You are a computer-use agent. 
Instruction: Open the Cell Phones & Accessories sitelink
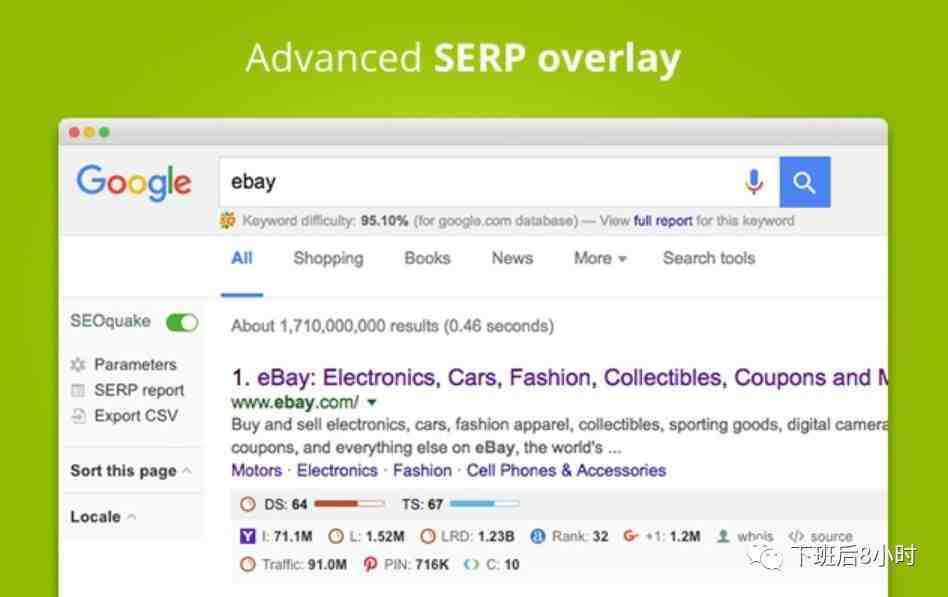point(566,471)
